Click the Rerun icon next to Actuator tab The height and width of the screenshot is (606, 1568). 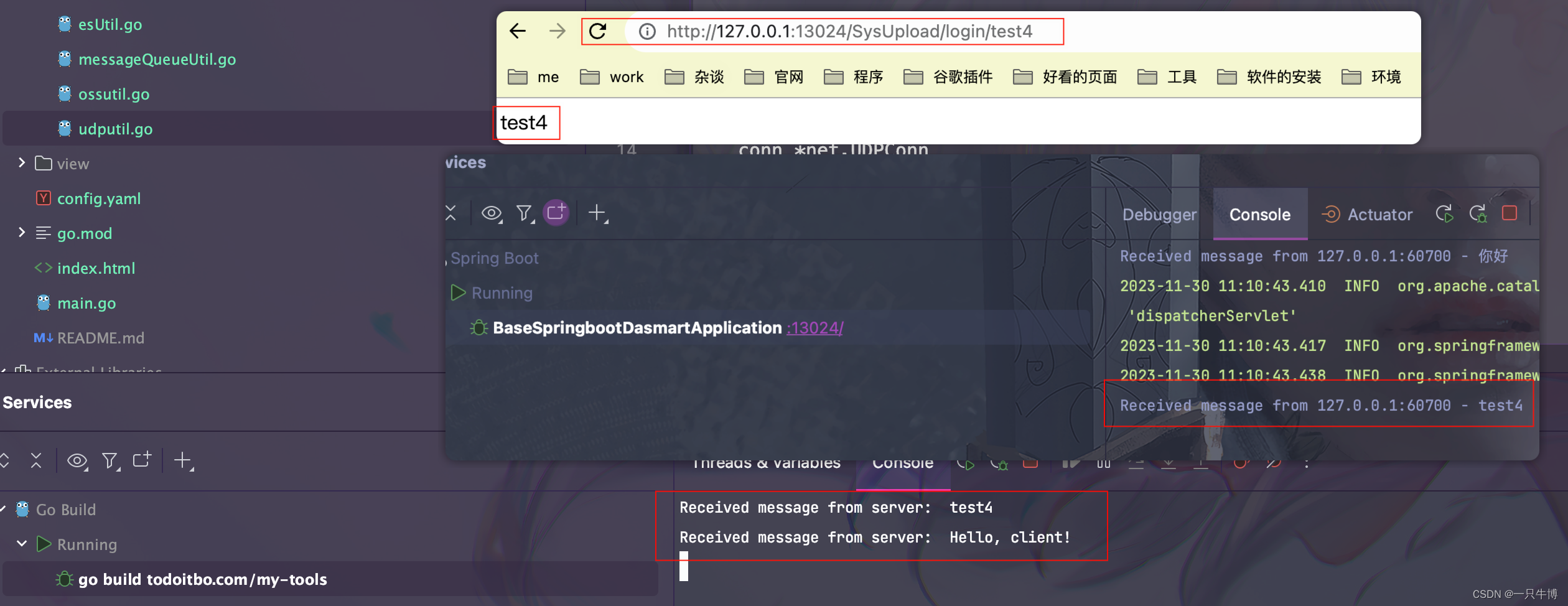click(1444, 214)
